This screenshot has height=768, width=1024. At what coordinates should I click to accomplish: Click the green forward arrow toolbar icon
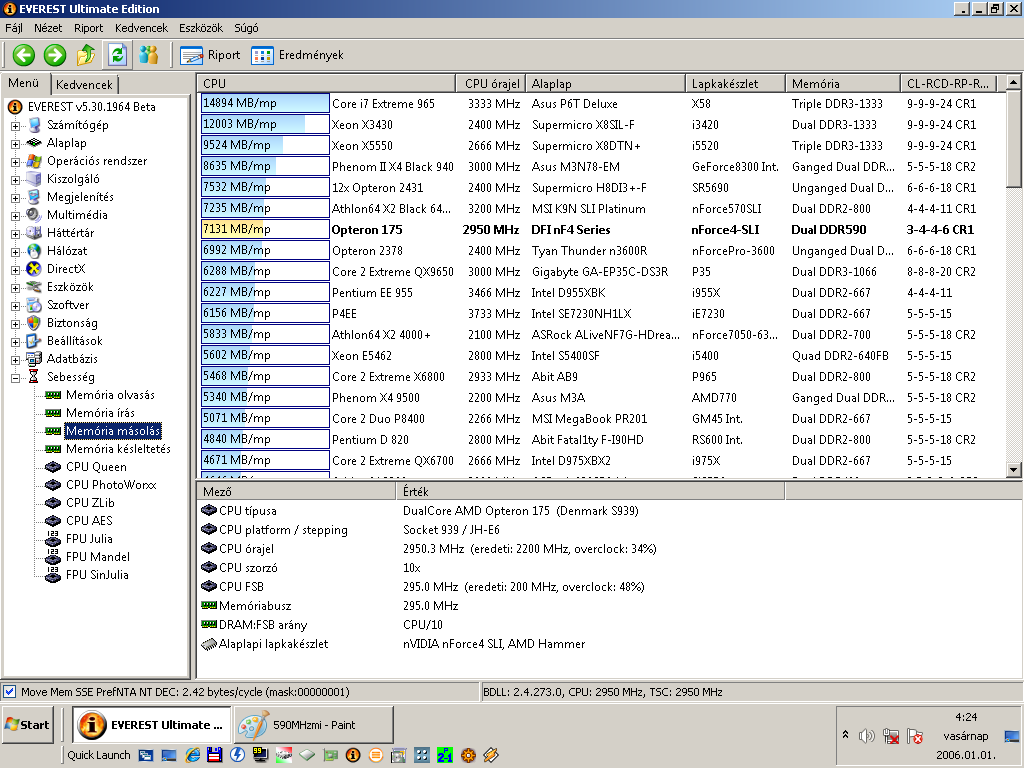click(x=55, y=55)
